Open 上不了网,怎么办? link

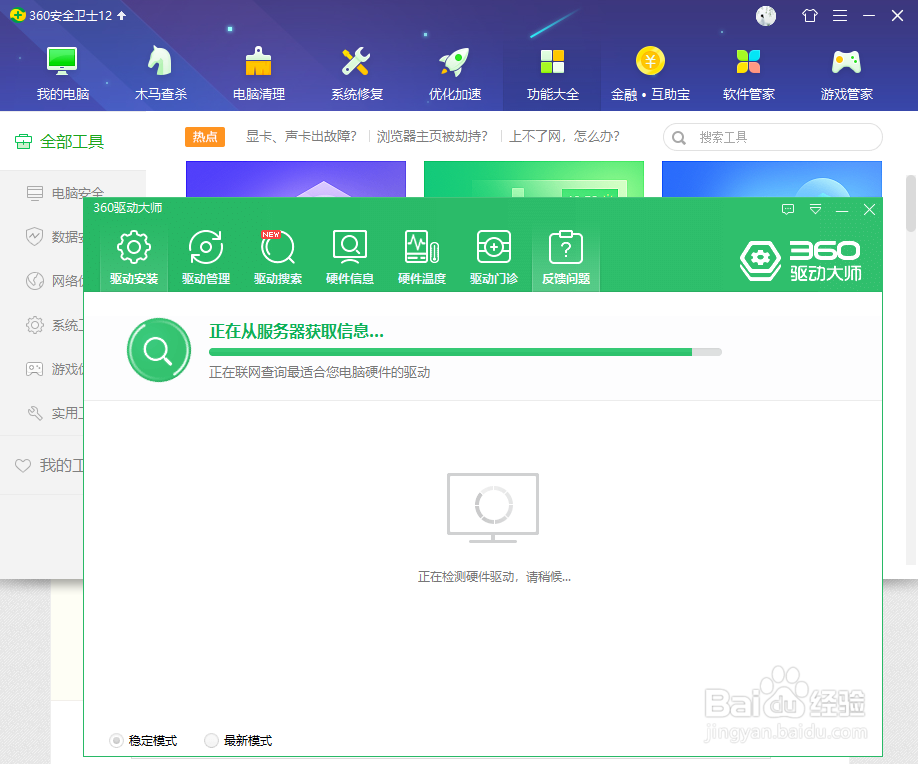click(564, 136)
